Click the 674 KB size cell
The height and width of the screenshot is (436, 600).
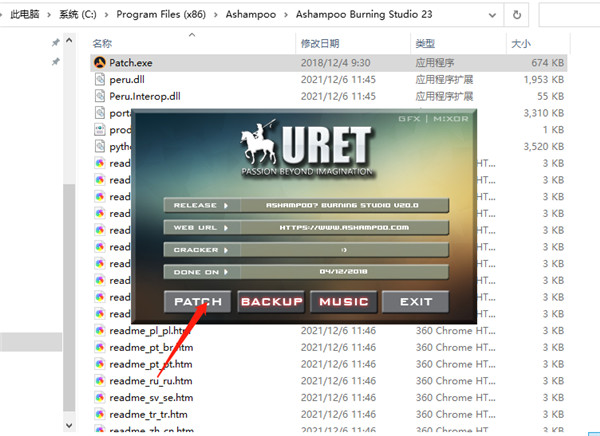coord(548,63)
